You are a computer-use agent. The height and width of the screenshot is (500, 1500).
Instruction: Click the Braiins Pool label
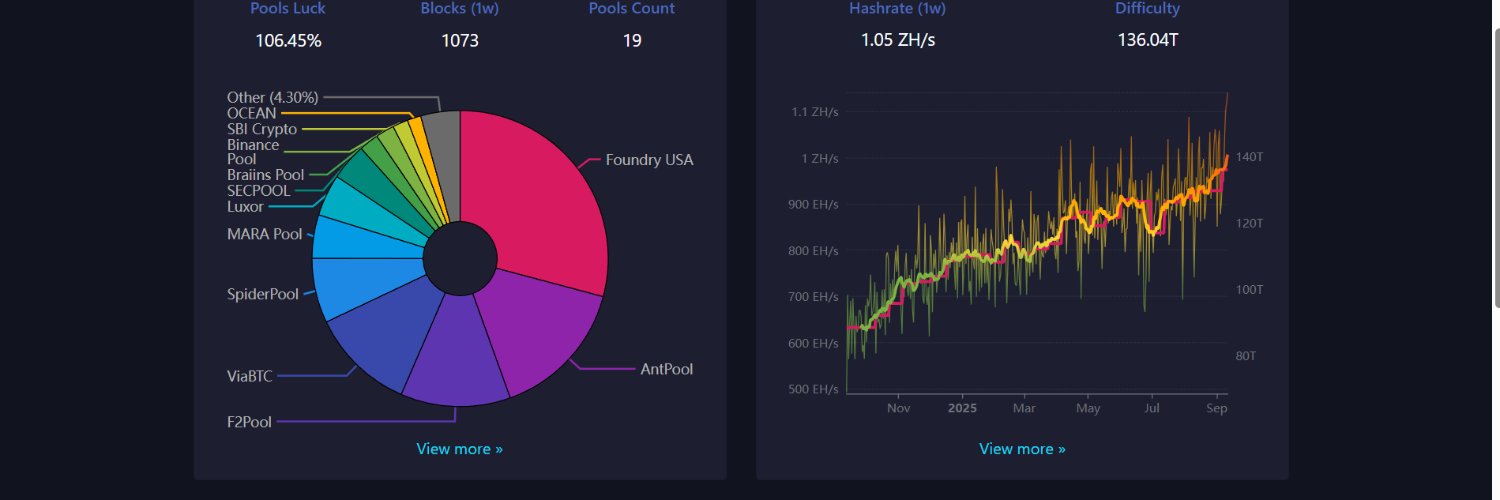(266, 175)
